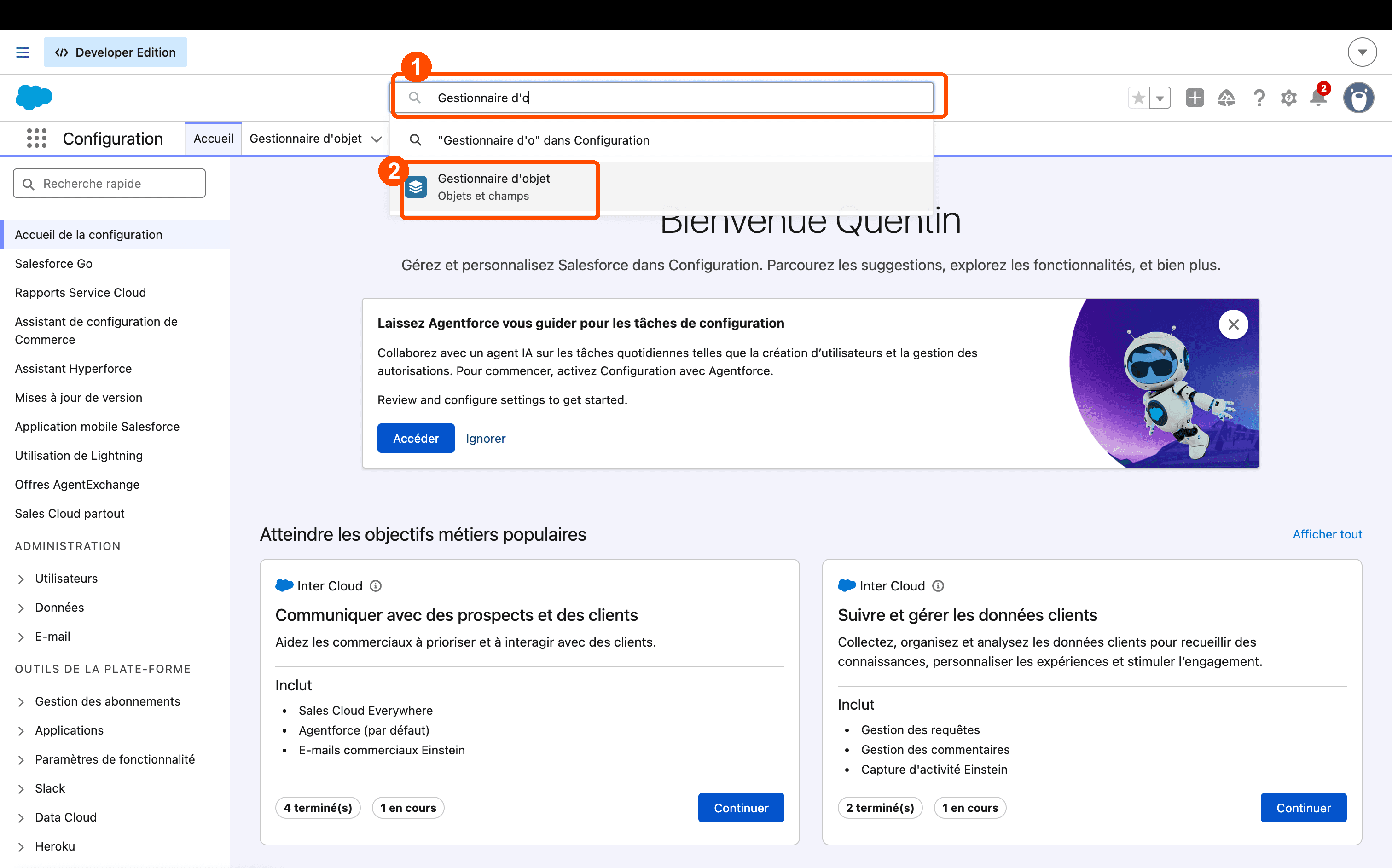The image size is (1392, 868).
Task: Click the favorites star icon
Action: pos(1139,98)
